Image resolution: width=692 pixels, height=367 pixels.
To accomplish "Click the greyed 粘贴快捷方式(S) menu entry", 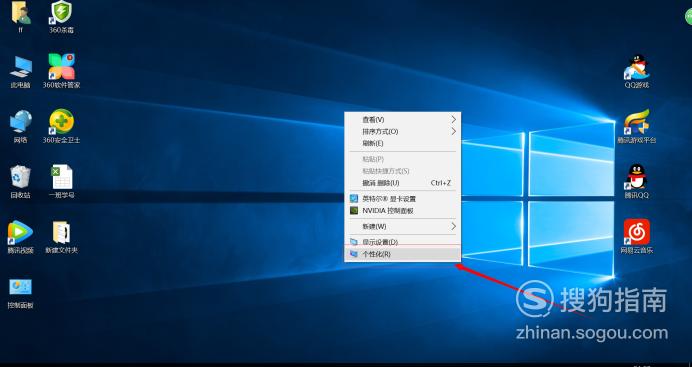I will click(402, 171).
